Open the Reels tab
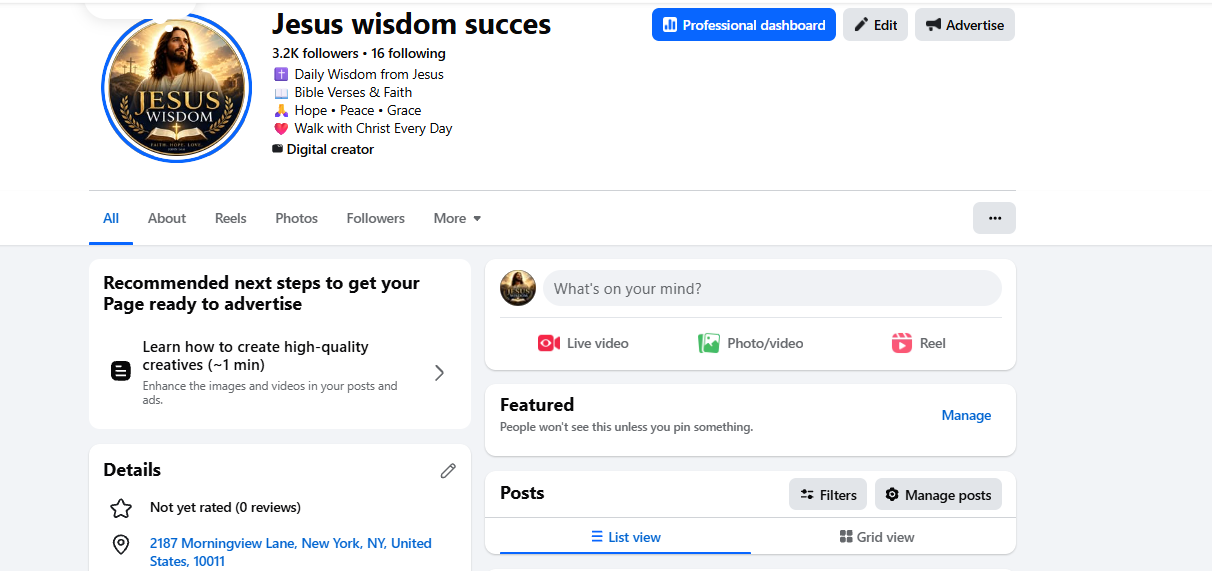Image resolution: width=1212 pixels, height=571 pixels. [x=230, y=218]
